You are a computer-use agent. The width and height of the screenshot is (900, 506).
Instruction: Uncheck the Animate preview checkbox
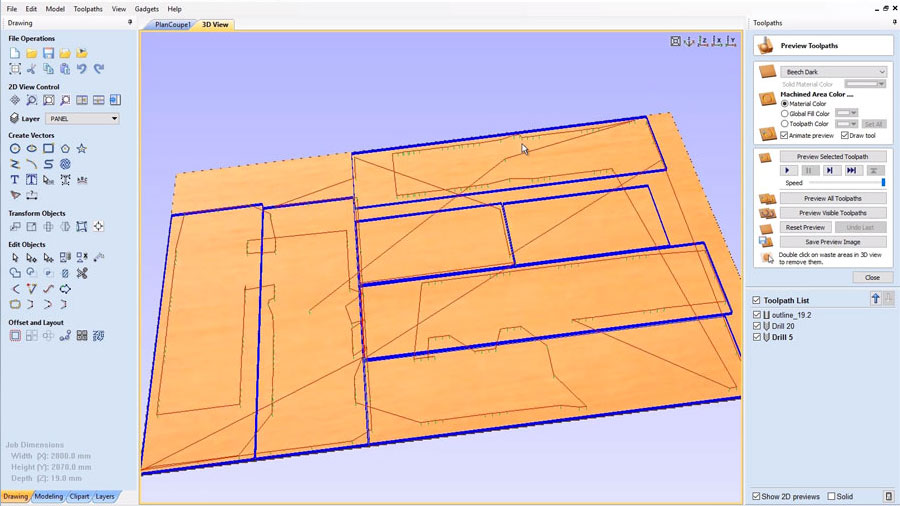click(x=785, y=135)
